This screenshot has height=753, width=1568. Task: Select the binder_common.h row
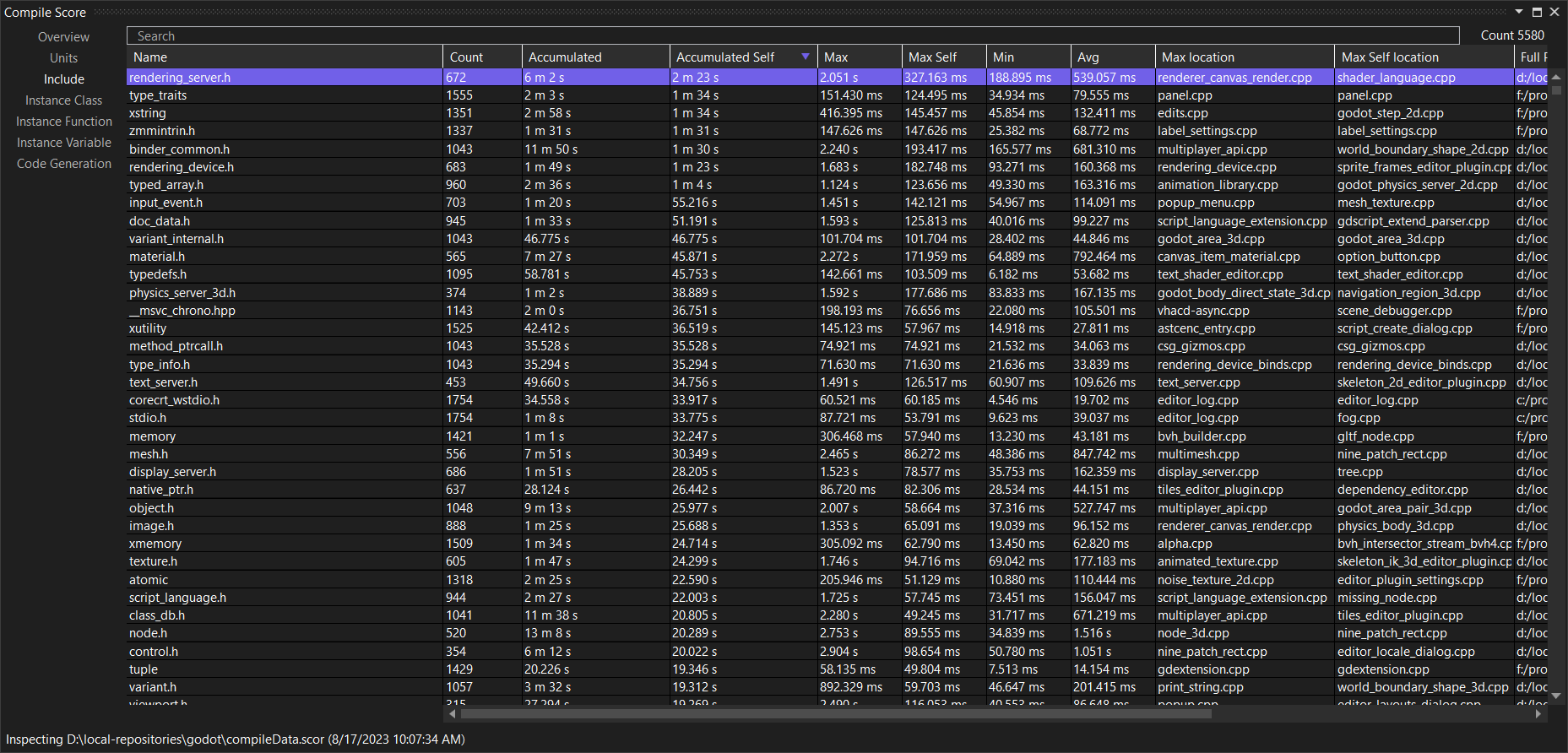(x=838, y=149)
